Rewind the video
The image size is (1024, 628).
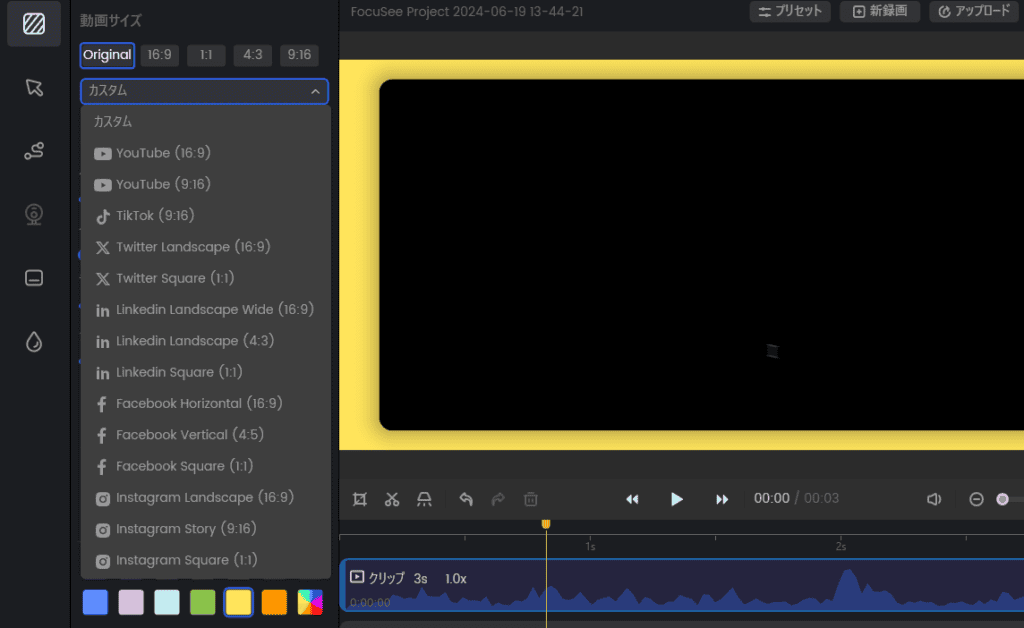coord(632,499)
